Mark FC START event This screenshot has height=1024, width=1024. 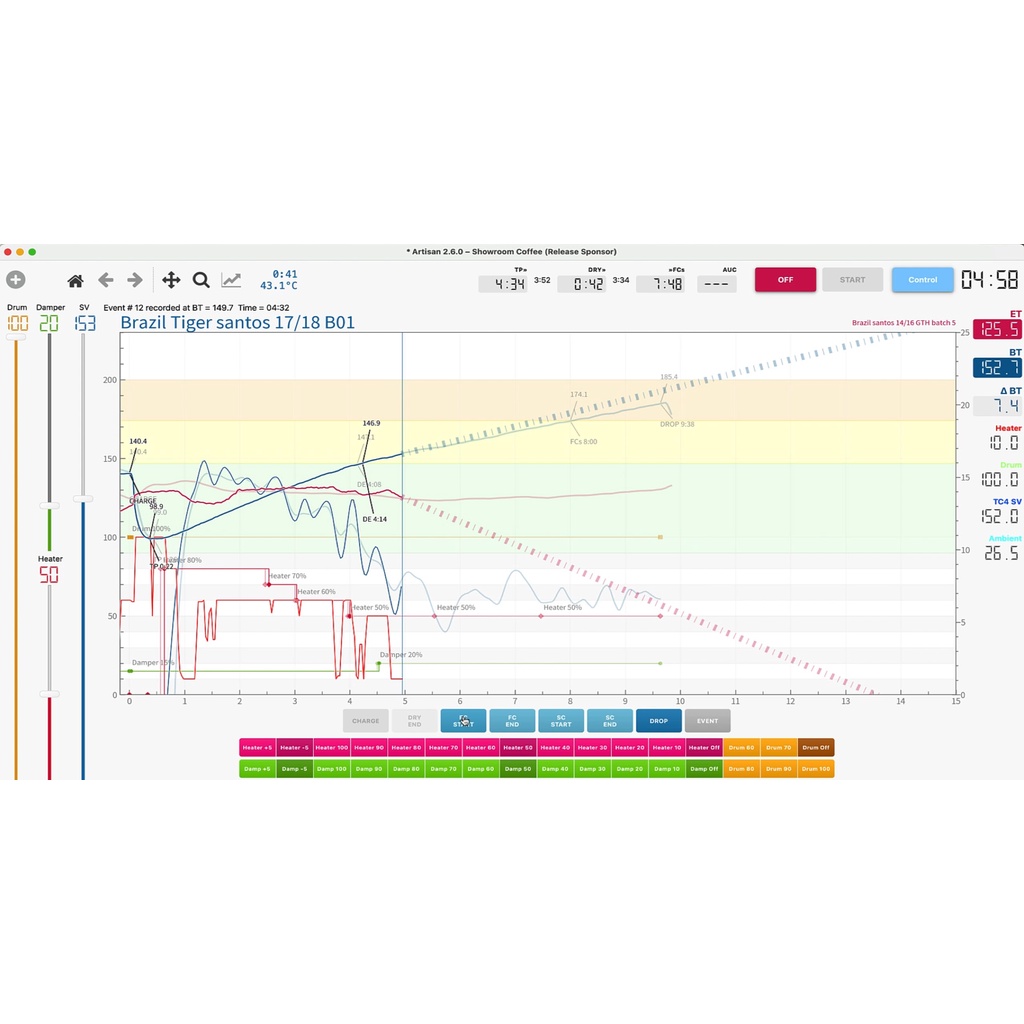(463, 721)
